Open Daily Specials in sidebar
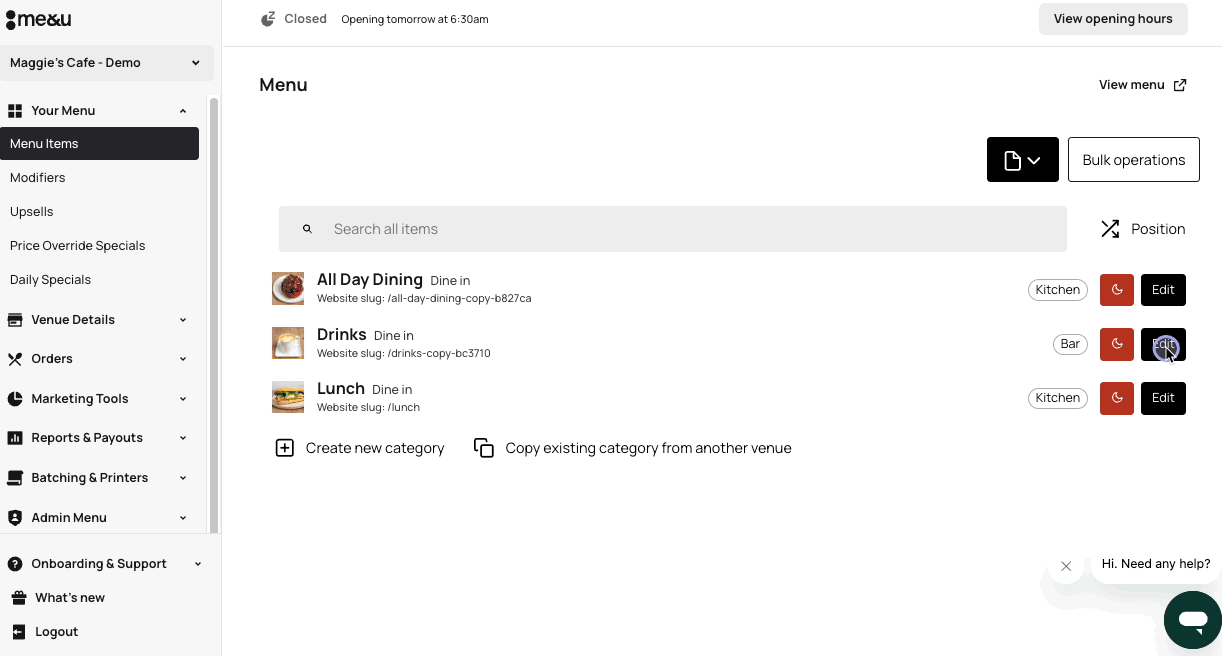The width and height of the screenshot is (1222, 656). coord(50,280)
